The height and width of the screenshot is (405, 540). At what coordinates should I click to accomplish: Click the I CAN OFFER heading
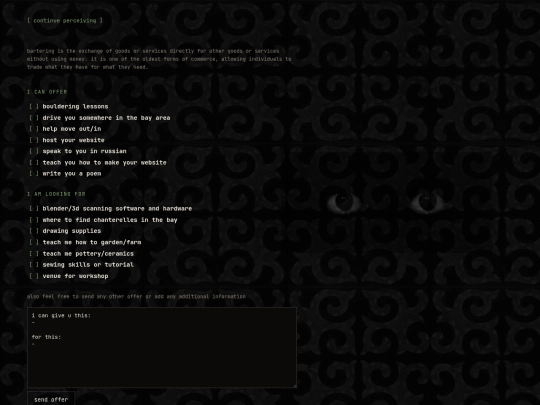[x=47, y=92]
